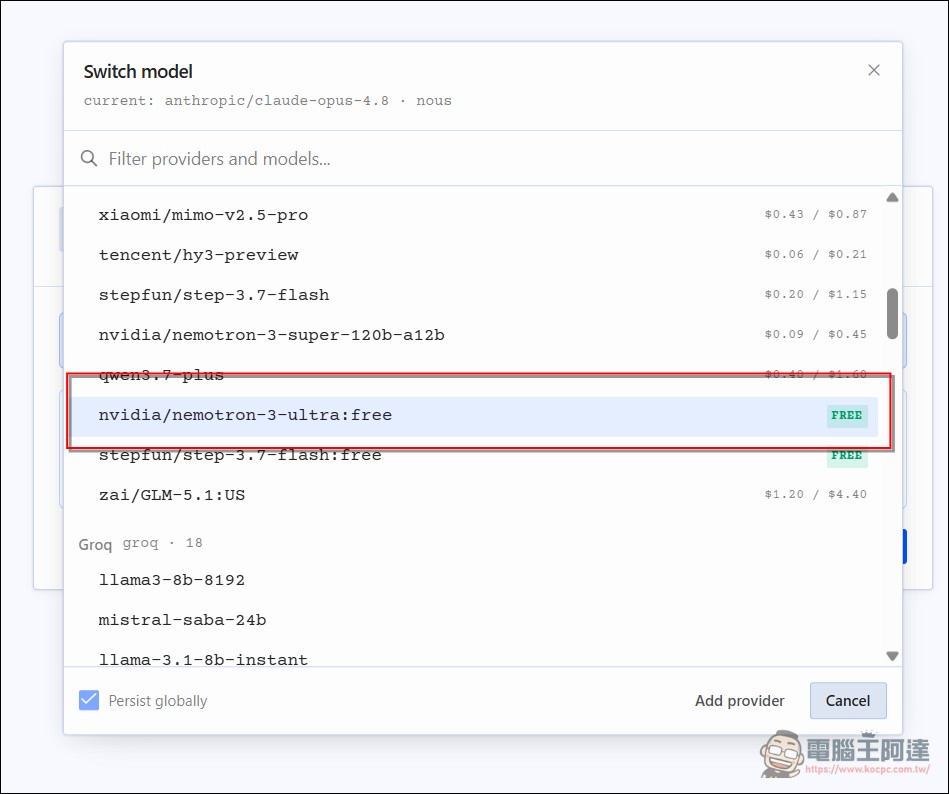Click scrollbar up arrow

click(892, 197)
